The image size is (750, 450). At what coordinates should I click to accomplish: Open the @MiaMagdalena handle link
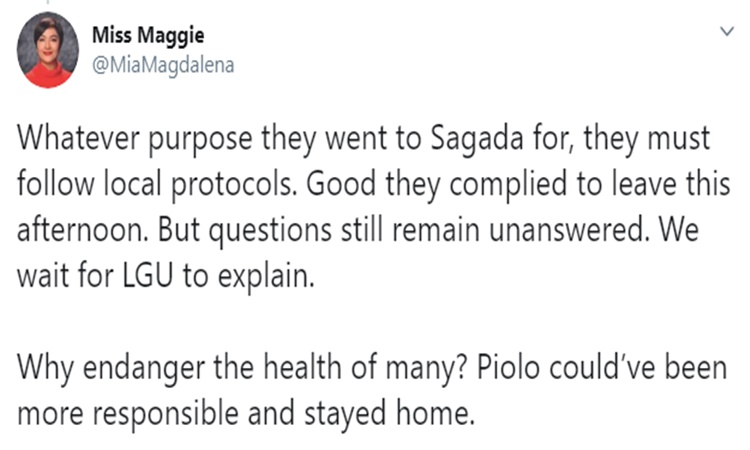[163, 66]
